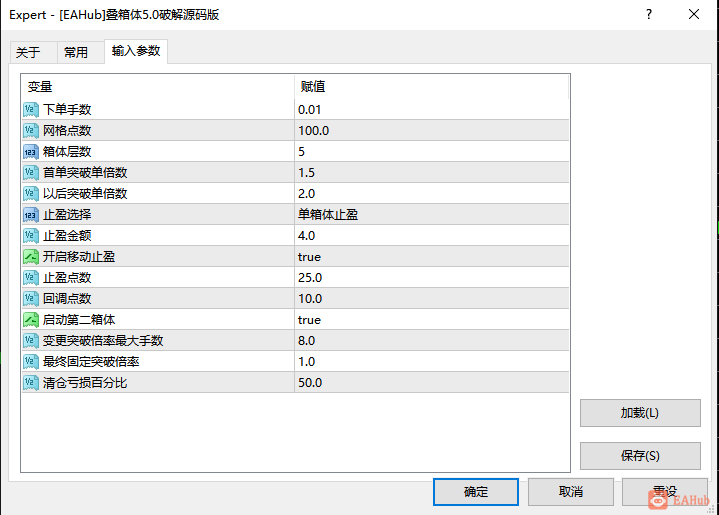Click the icon beside 止盈点数
Screen dimensions: 719x515
pyautogui.click(x=31, y=277)
